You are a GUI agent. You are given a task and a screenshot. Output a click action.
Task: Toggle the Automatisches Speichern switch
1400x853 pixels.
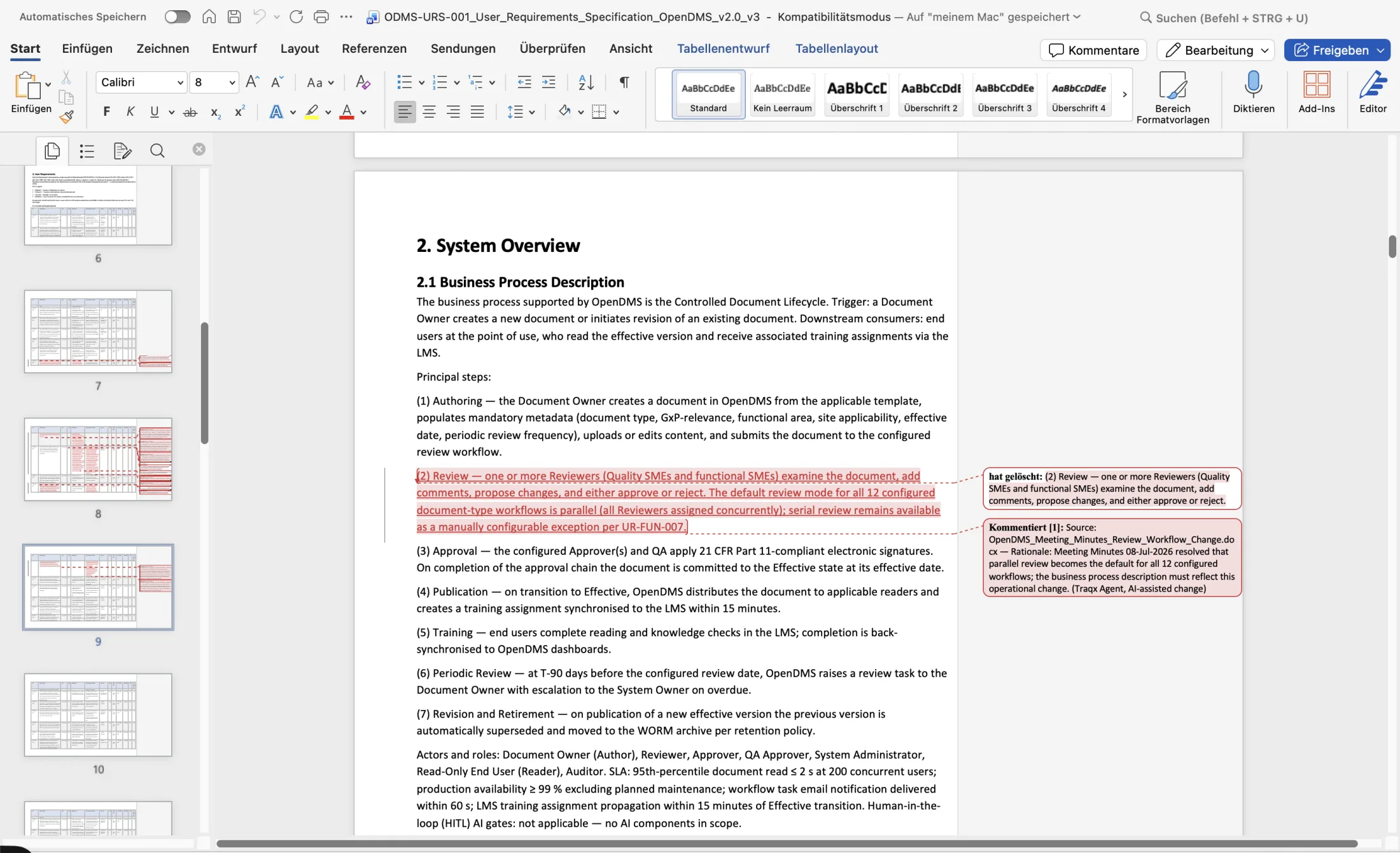(177, 17)
